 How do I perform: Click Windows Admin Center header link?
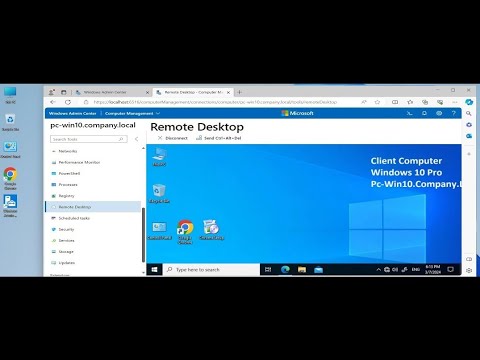tap(72, 113)
